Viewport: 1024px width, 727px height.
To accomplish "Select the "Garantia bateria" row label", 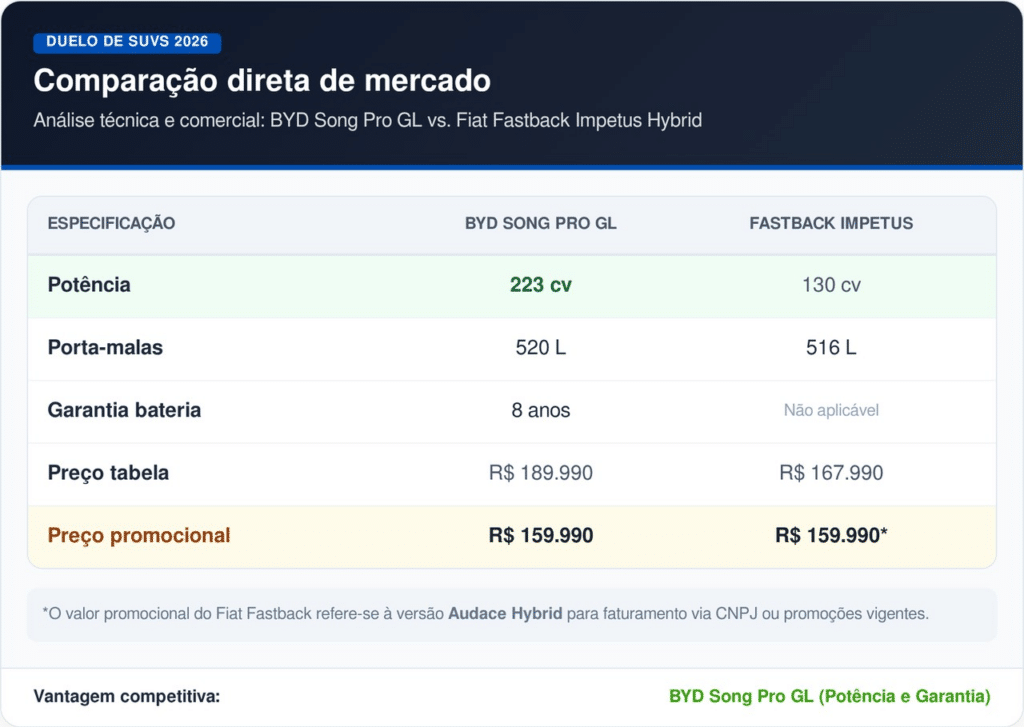I will click(x=124, y=410).
